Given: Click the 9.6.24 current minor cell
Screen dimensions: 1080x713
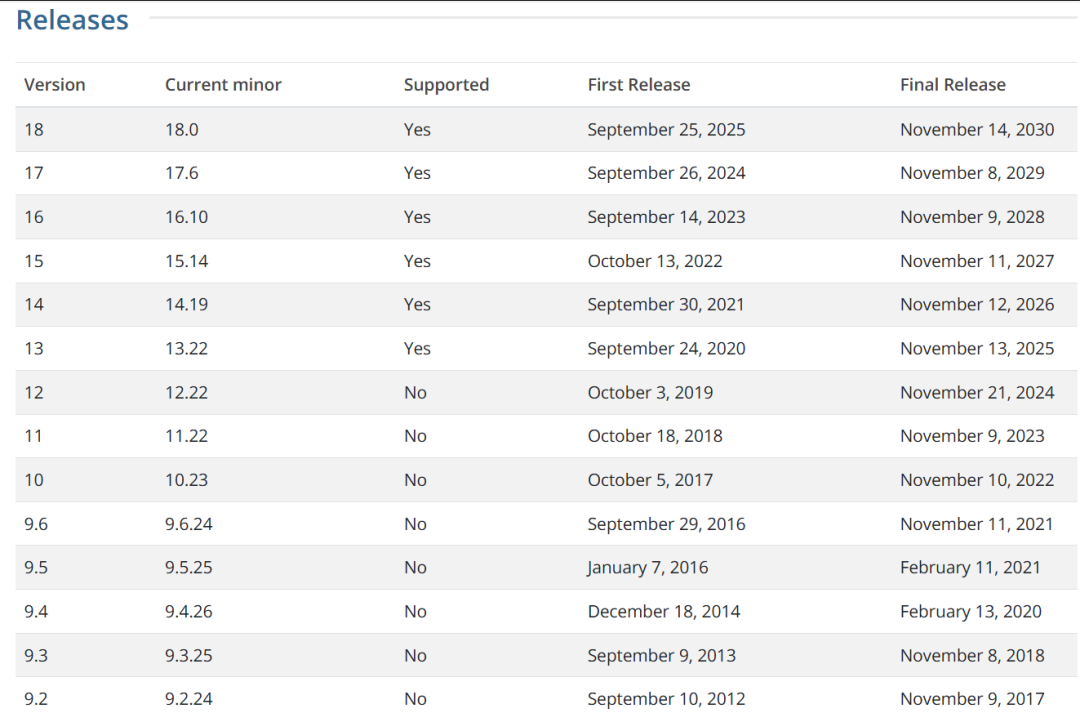Looking at the screenshot, I should 189,524.
